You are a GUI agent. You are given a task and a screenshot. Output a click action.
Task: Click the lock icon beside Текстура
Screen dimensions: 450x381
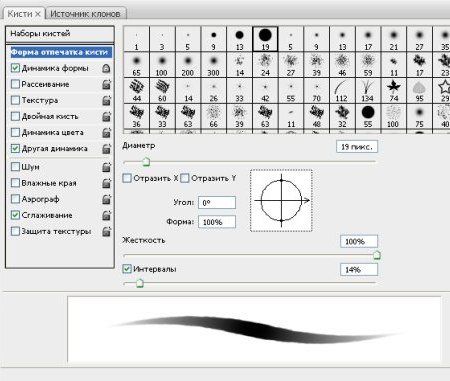click(x=106, y=100)
